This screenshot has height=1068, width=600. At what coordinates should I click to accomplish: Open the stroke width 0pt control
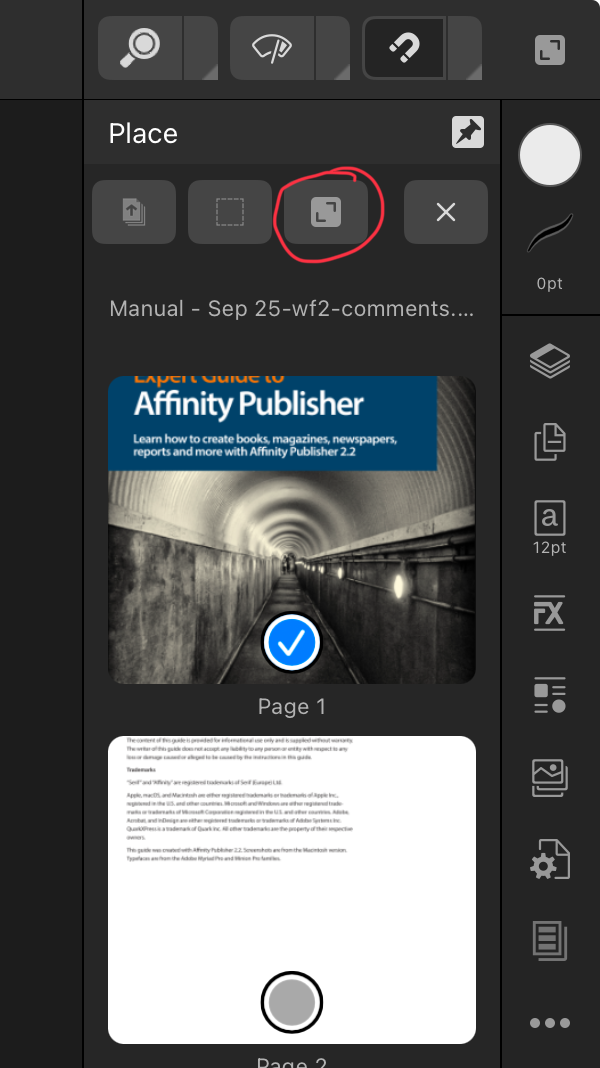[550, 252]
